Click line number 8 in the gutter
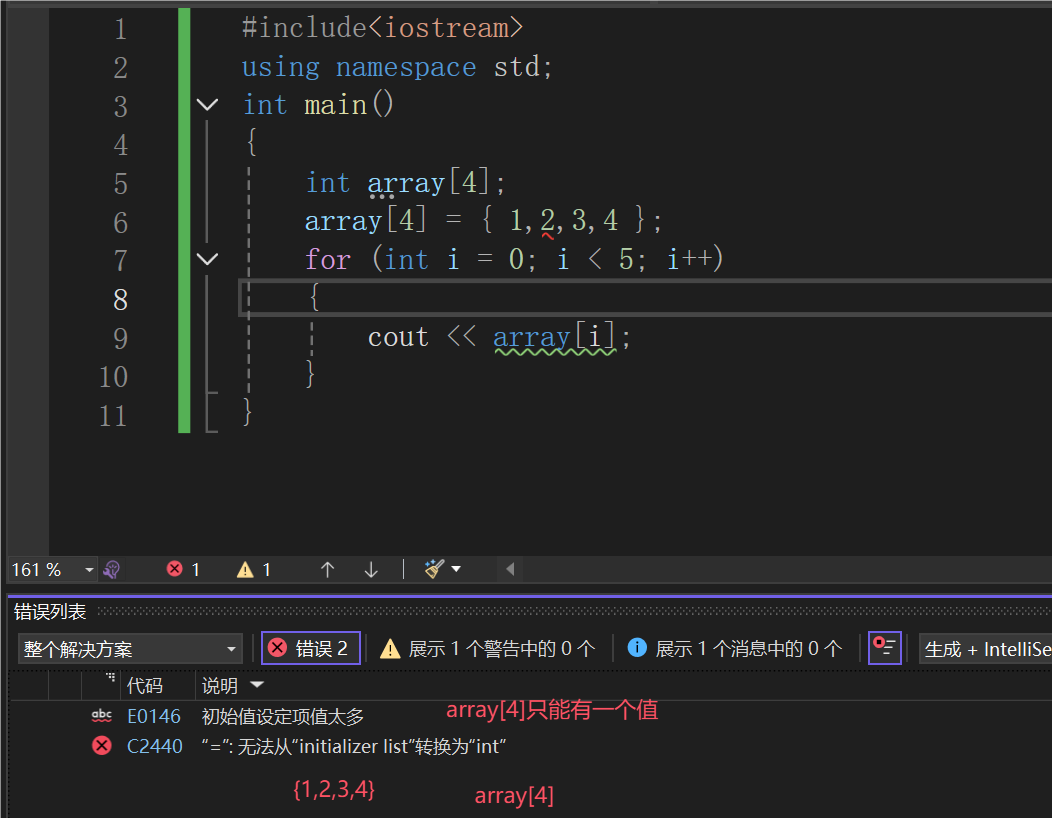Screen dimensions: 1052x818 click(x=121, y=299)
